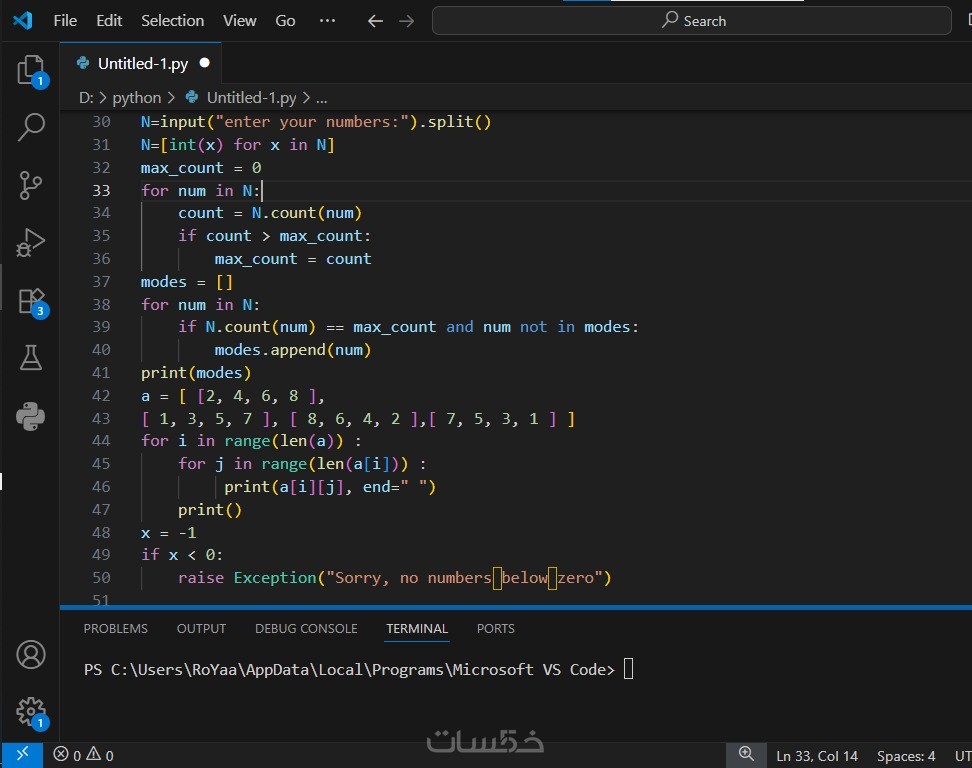Expand the hidden menus with the ellipsis
This screenshot has width=972, height=768.
[x=327, y=21]
